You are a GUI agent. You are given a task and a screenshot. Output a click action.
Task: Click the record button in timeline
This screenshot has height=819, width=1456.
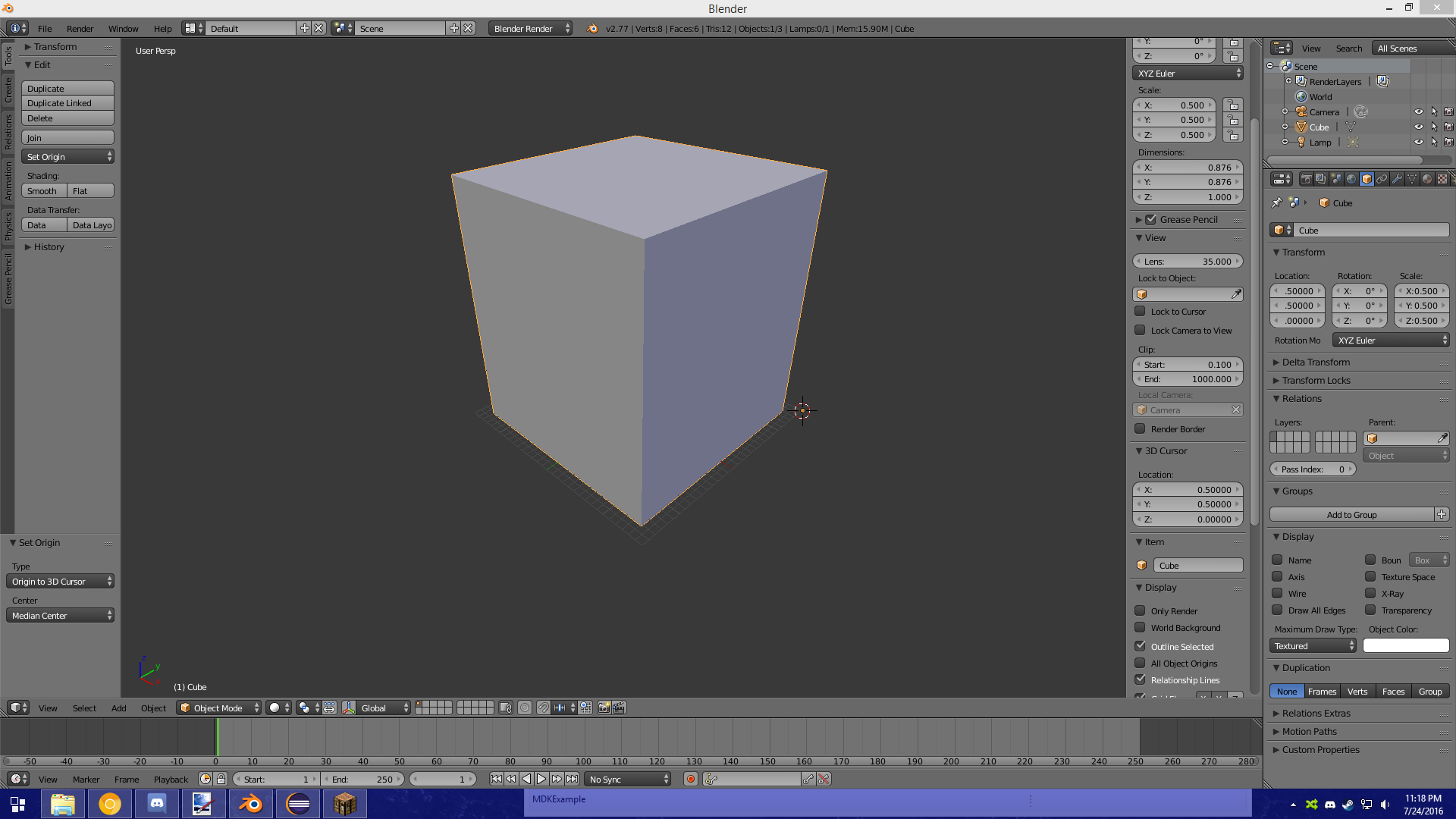pos(690,779)
